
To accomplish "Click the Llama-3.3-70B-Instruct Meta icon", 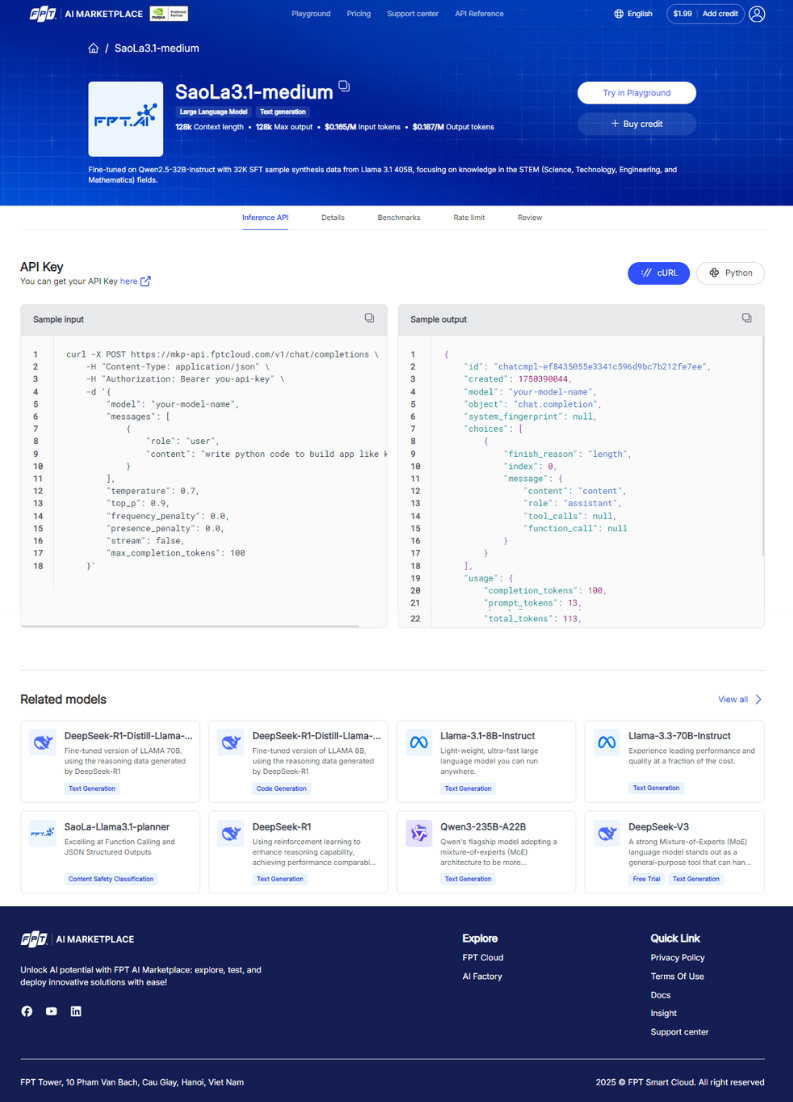I will tap(607, 742).
